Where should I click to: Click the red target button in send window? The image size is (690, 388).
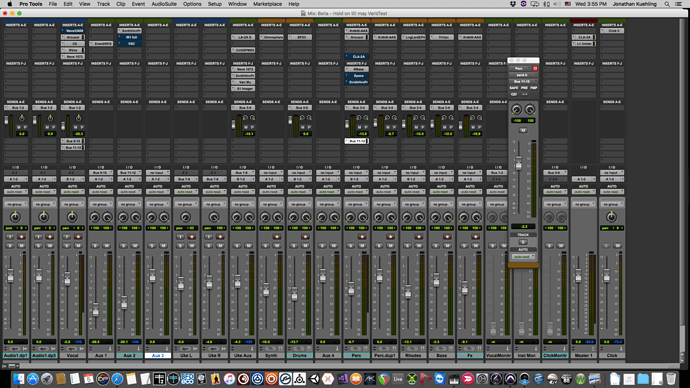535,69
